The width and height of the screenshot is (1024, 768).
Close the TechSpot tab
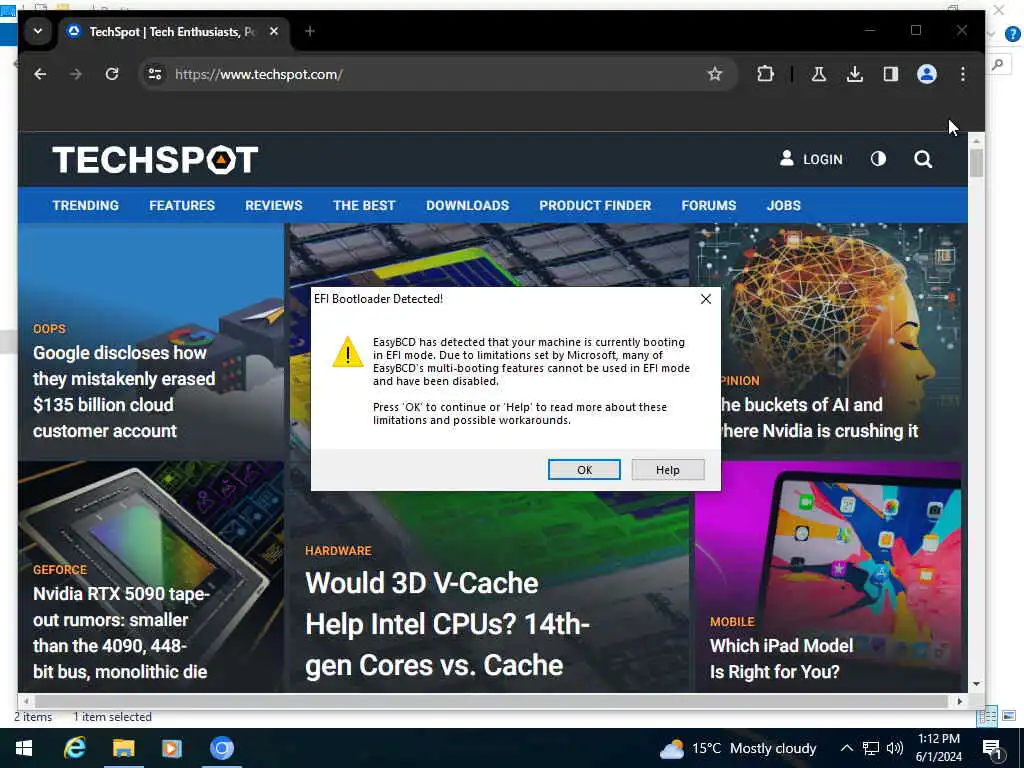point(274,31)
